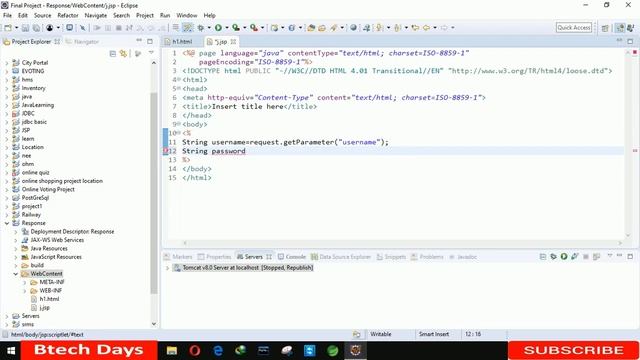This screenshot has width=640, height=360.
Task: Collapse the WebContent folder
Action: tap(16, 274)
